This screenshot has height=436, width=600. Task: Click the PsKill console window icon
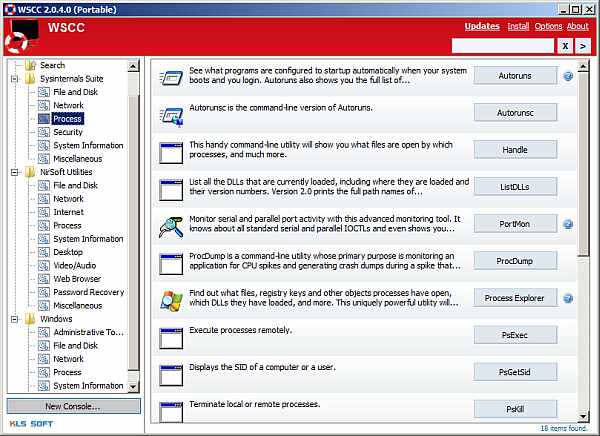click(x=171, y=412)
